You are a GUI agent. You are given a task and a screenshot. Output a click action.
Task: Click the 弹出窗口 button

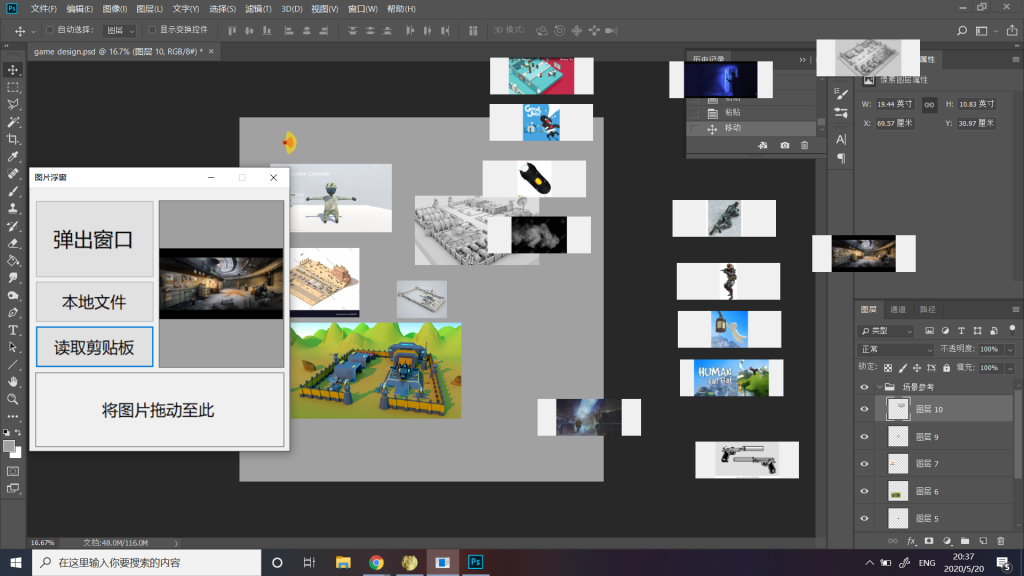tap(95, 239)
